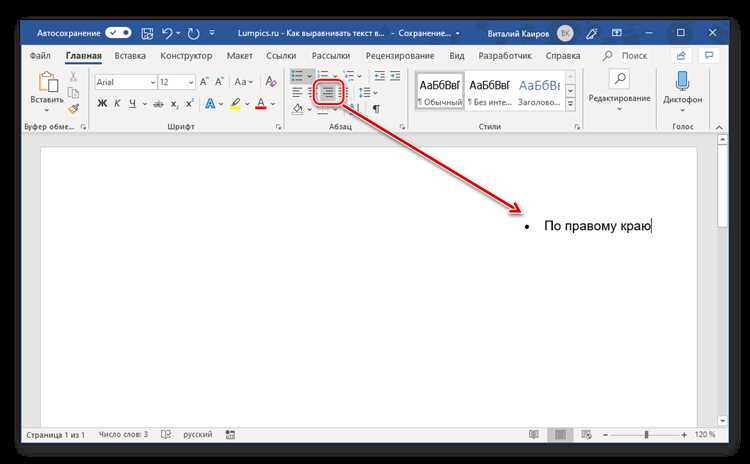This screenshot has width=750, height=464.
Task: Apply subscript formatting
Action: [x=175, y=104]
